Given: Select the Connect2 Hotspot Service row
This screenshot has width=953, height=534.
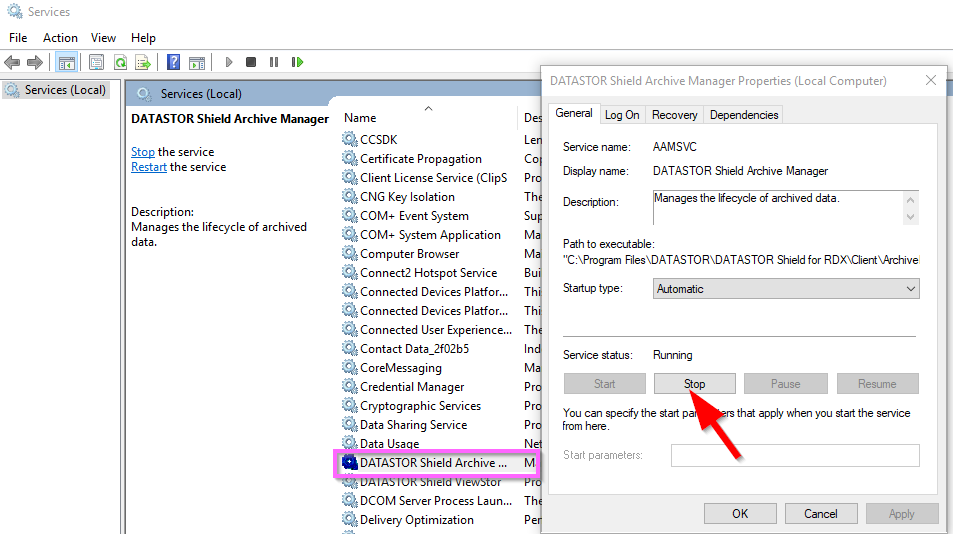Looking at the screenshot, I should click(428, 273).
